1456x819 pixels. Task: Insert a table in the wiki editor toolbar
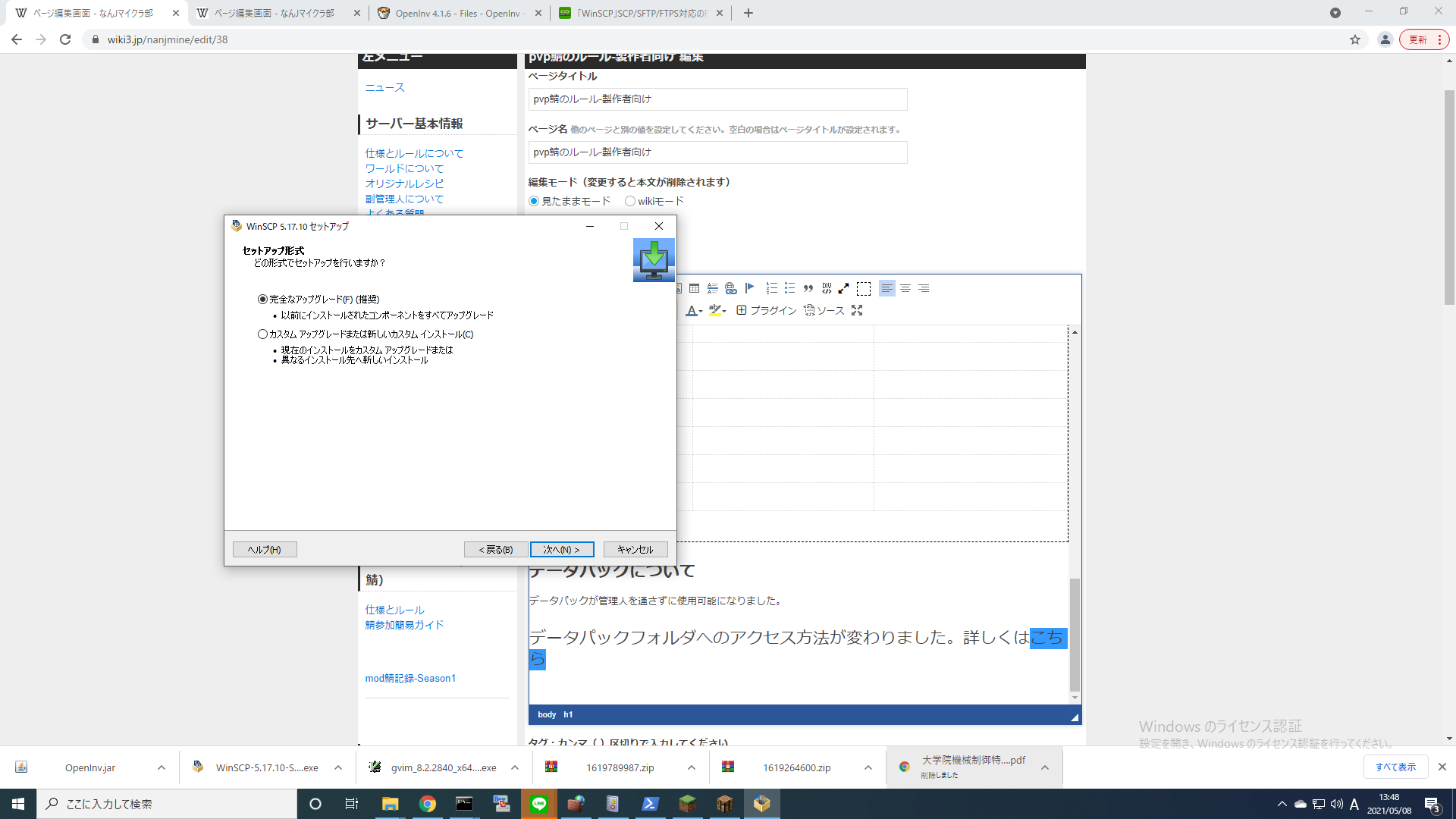point(694,288)
